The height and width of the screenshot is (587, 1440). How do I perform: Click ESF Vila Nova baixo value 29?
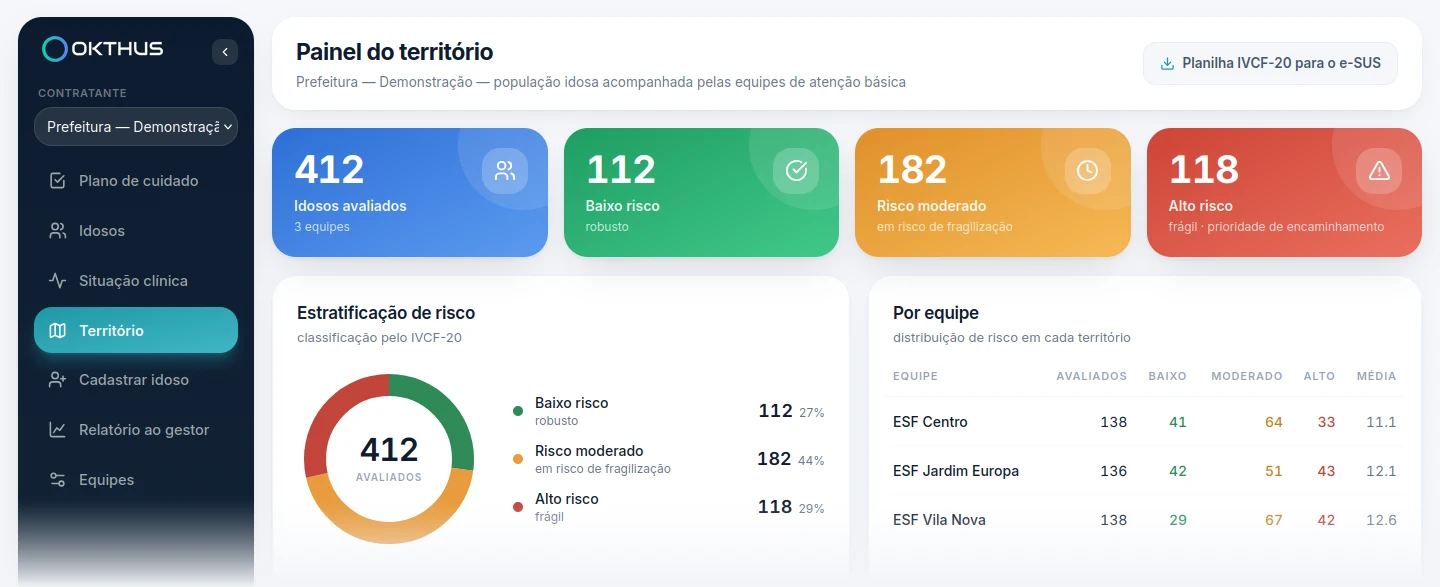1178,520
